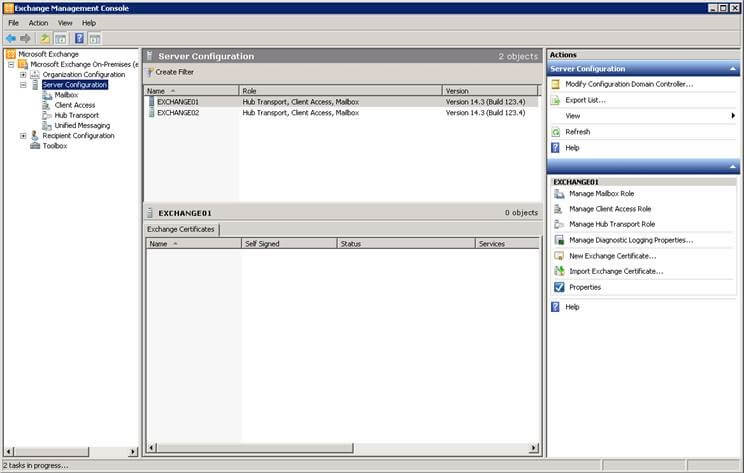Expand the Recipient Configuration tree node

pos(23,136)
